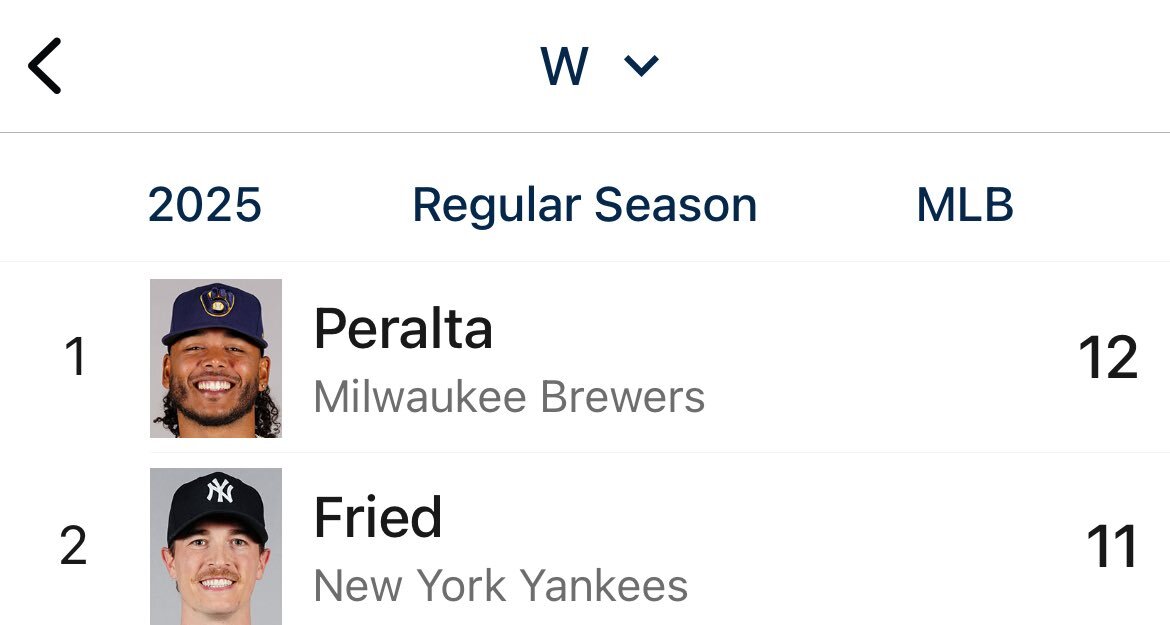The width and height of the screenshot is (1170, 625).
Task: Click the New York Yankees team label
Action: [501, 585]
